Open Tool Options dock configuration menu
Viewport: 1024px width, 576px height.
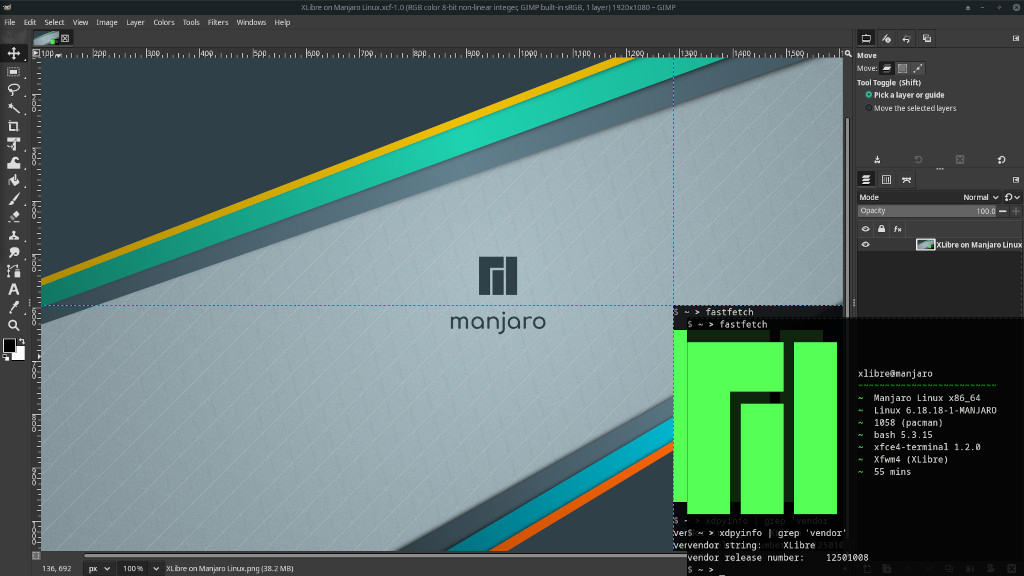coord(1016,39)
